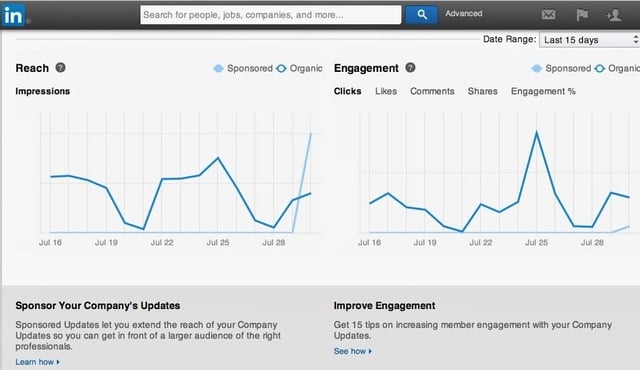Click the Advanced search link
The height and width of the screenshot is (370, 640).
click(463, 13)
